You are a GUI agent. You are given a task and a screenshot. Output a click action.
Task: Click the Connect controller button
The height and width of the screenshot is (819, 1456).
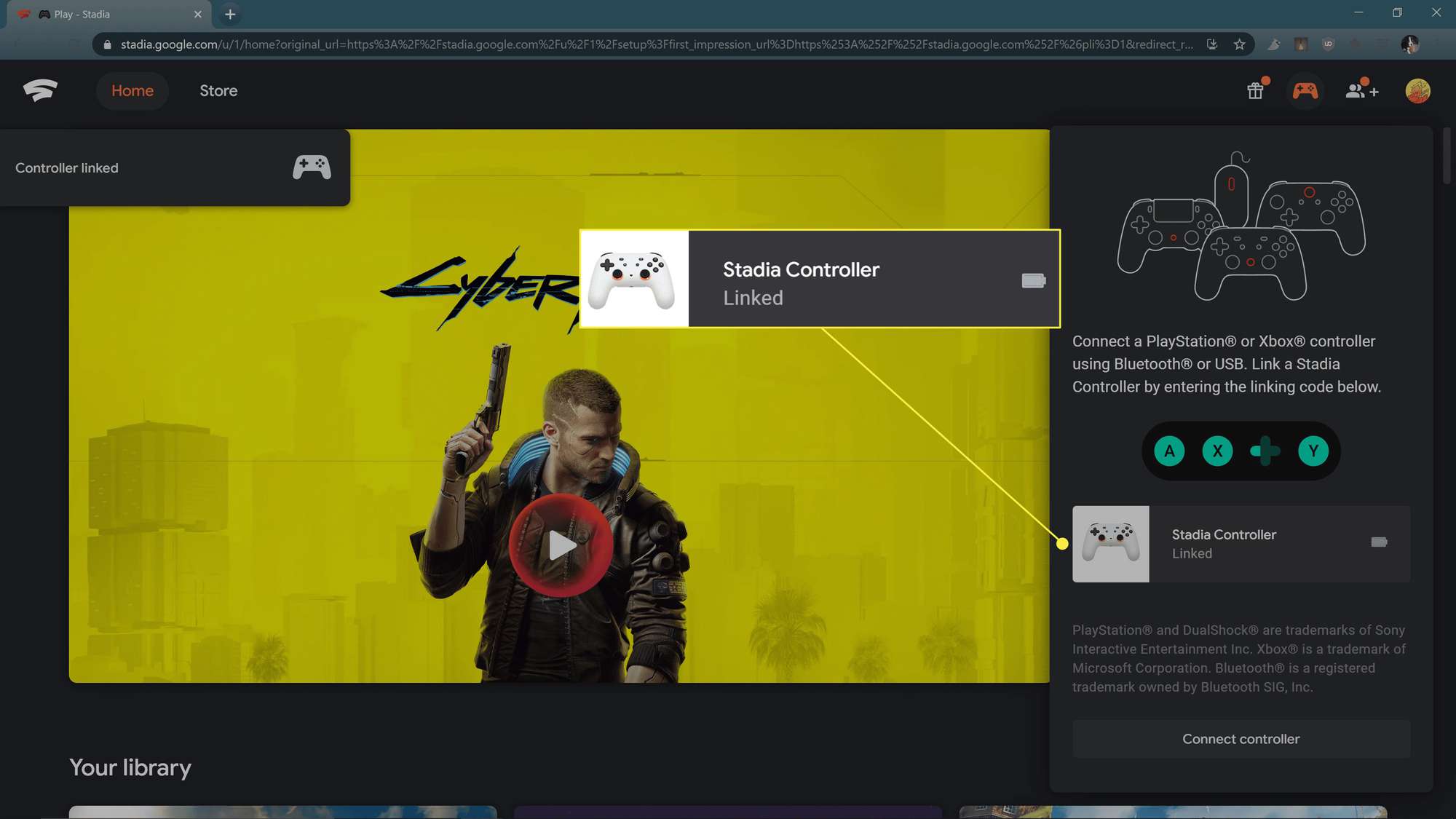[x=1241, y=739]
